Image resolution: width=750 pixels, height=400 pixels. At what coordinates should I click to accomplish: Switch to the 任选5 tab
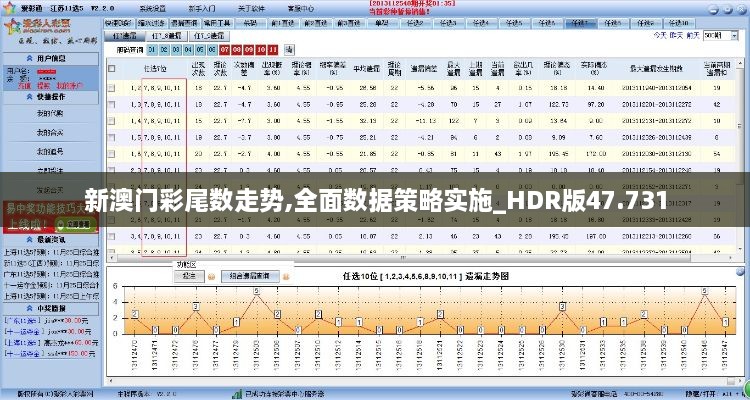[x=513, y=23]
